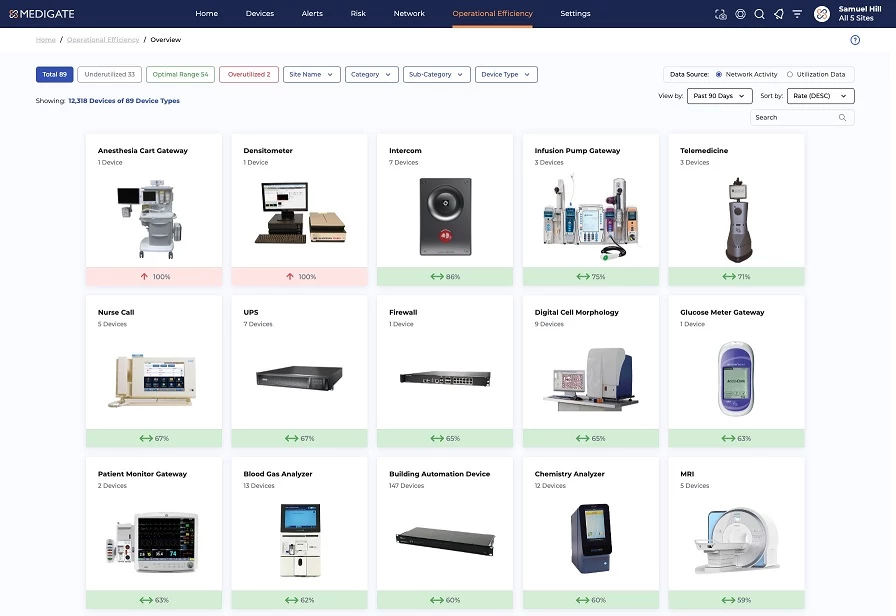Click the Overutilized 2 filter button
This screenshot has height=616, width=896.
248,74
